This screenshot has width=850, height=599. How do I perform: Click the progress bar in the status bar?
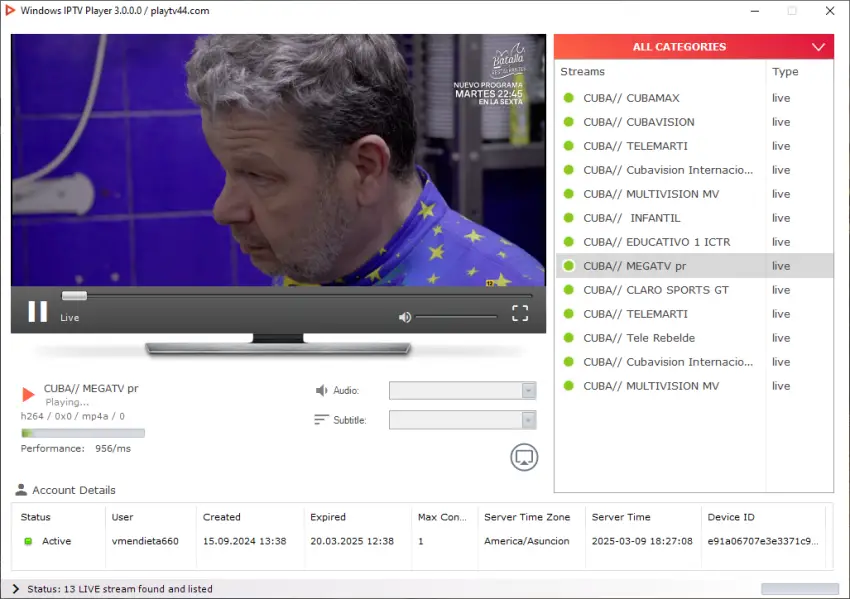pyautogui.click(x=800, y=589)
